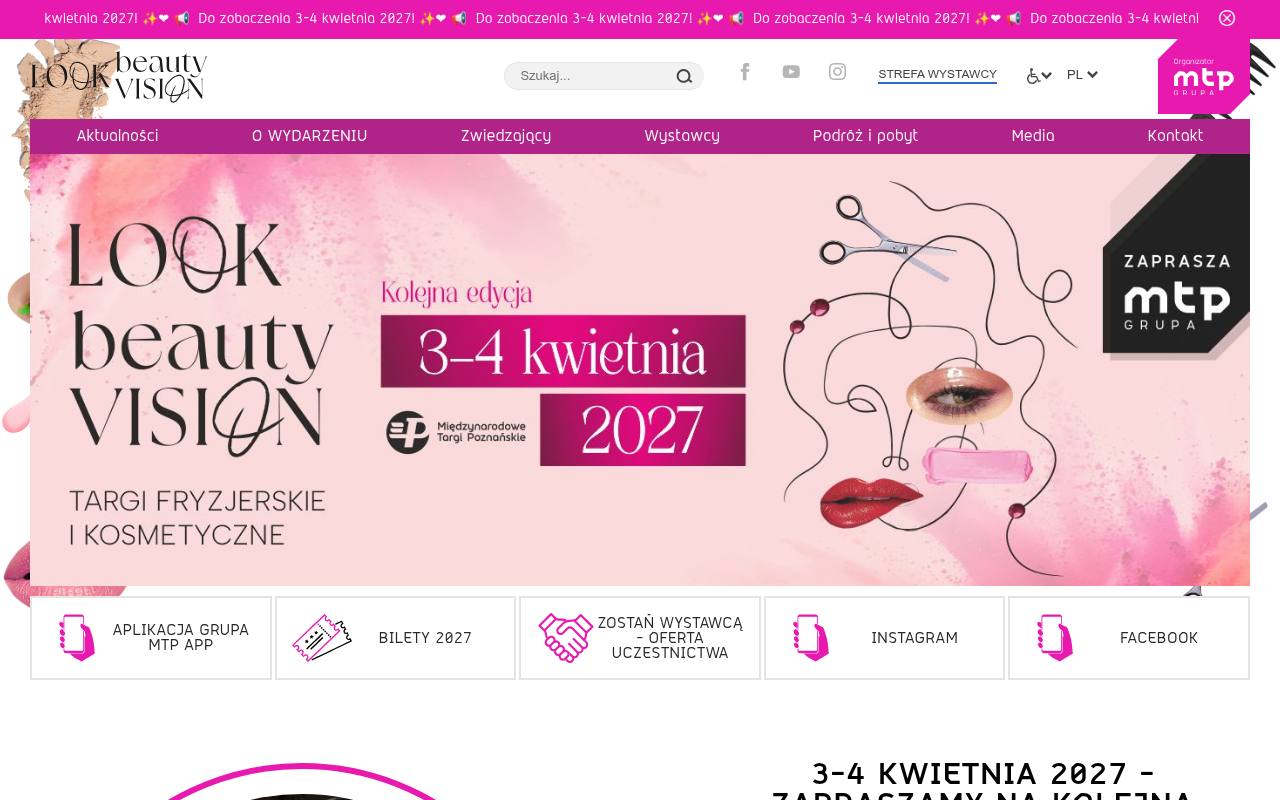The image size is (1280, 800).
Task: Click the MTP Grupa organizer logo
Action: point(1203,77)
